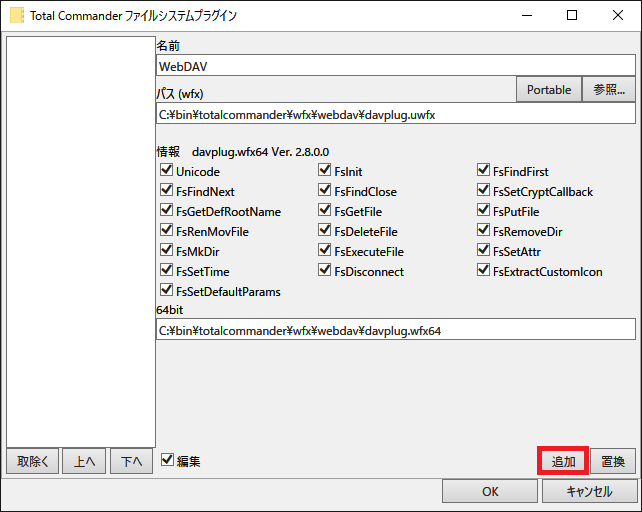642x512 pixels.
Task: Click the 下へ button
Action: coord(131,461)
